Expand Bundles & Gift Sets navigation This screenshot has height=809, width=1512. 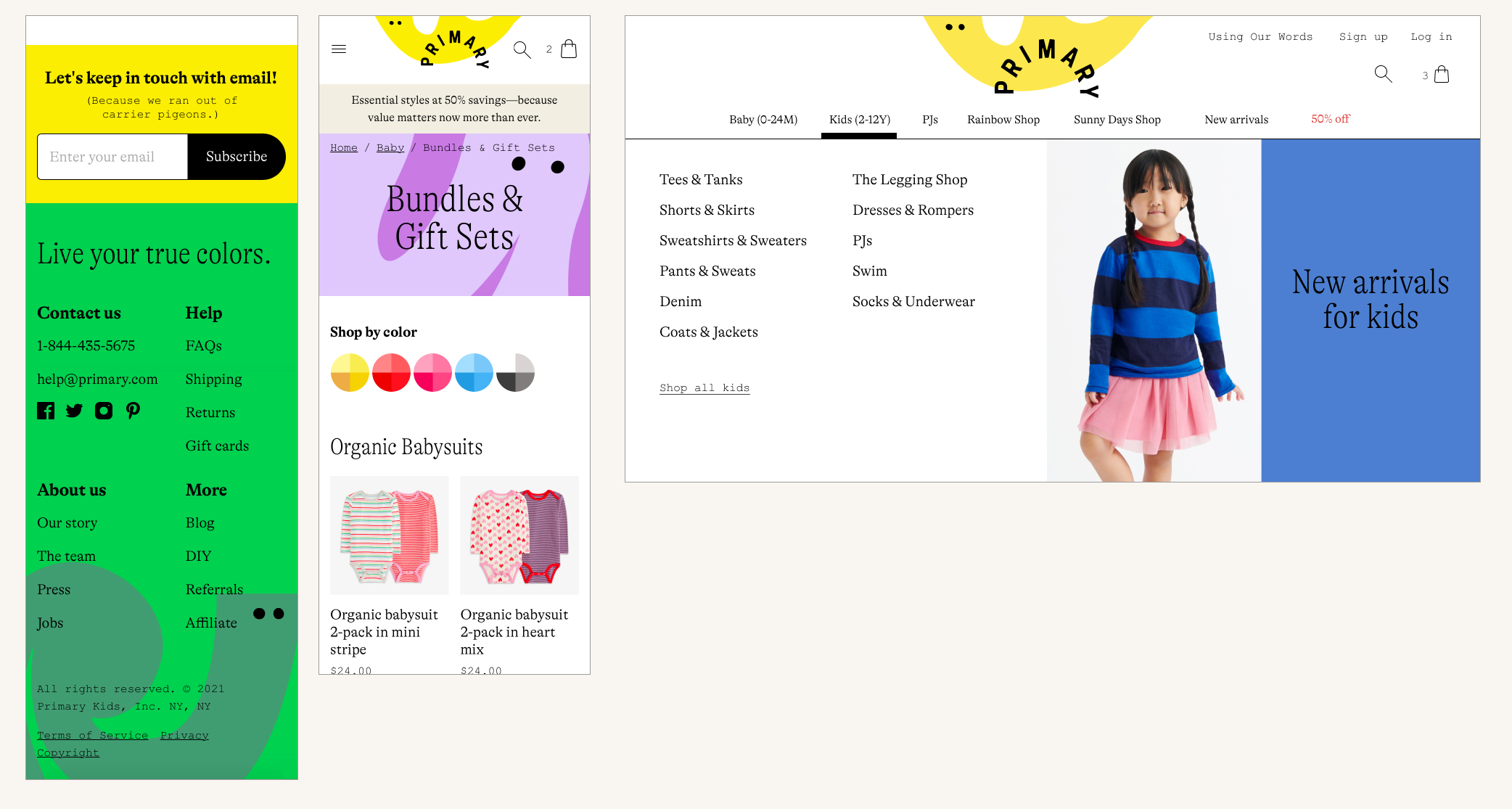click(489, 148)
